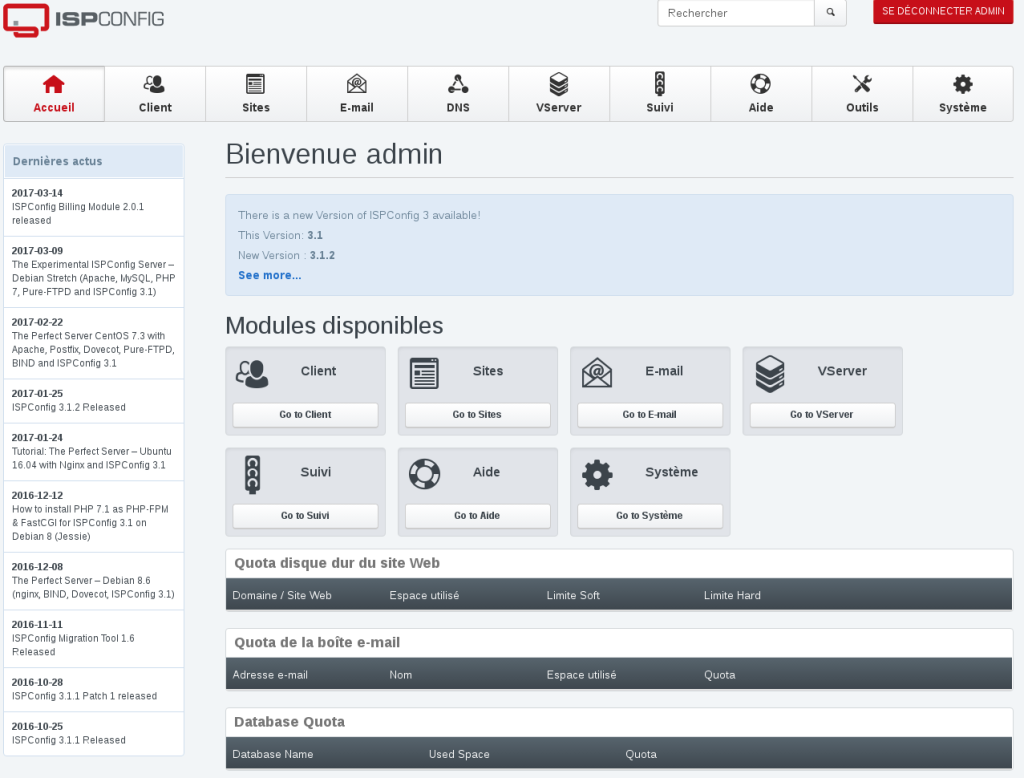Click the Quota disque dur du site Web title
Image resolution: width=1024 pixels, height=778 pixels.
coord(337,563)
